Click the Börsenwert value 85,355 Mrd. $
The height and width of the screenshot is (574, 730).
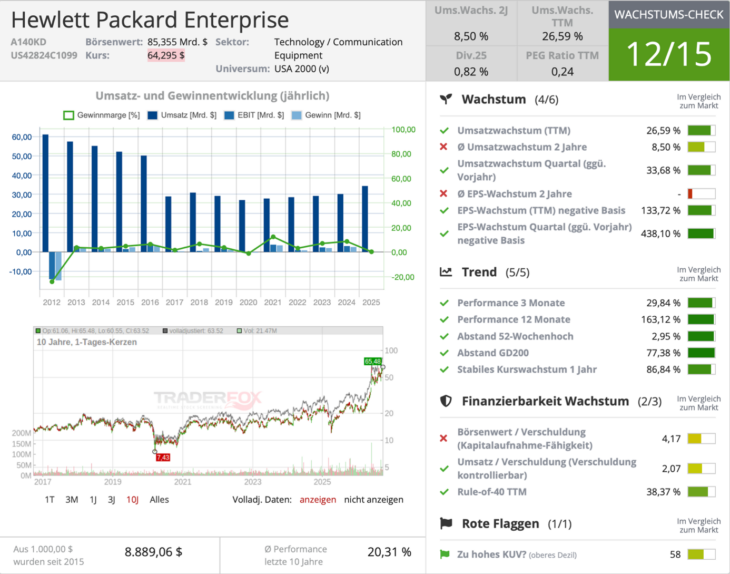click(x=177, y=42)
